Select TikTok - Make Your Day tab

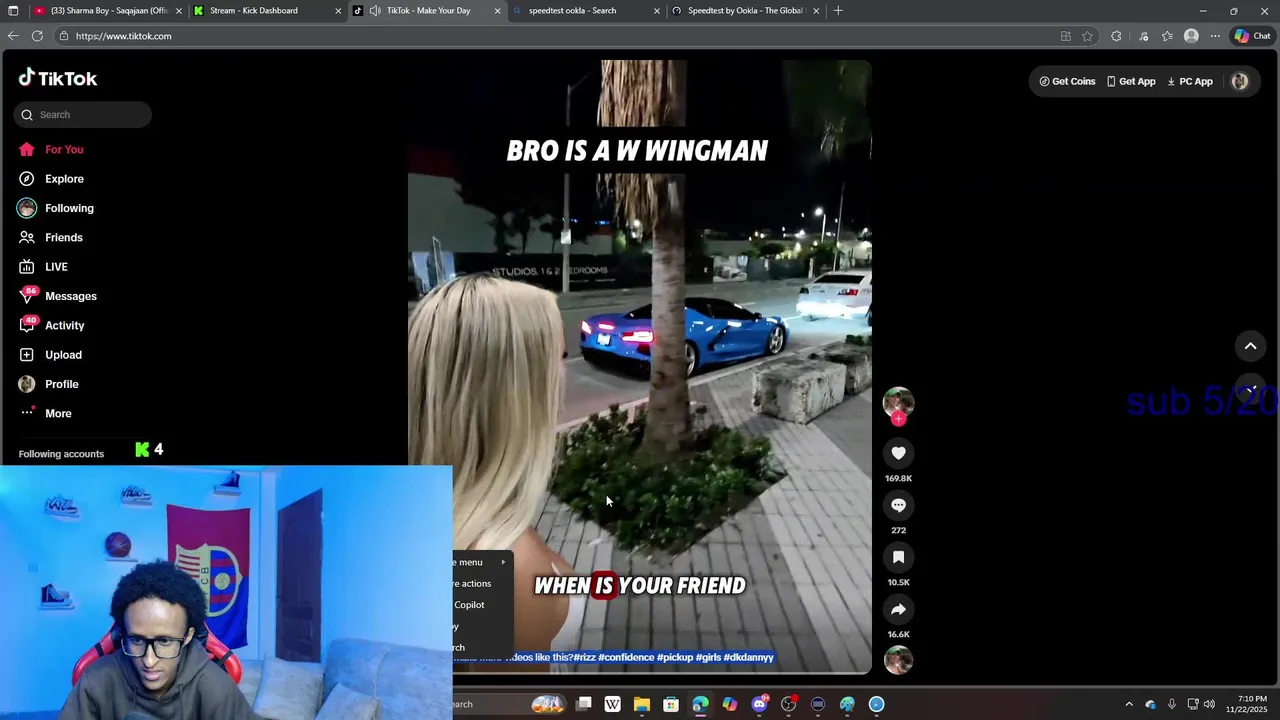[x=428, y=11]
